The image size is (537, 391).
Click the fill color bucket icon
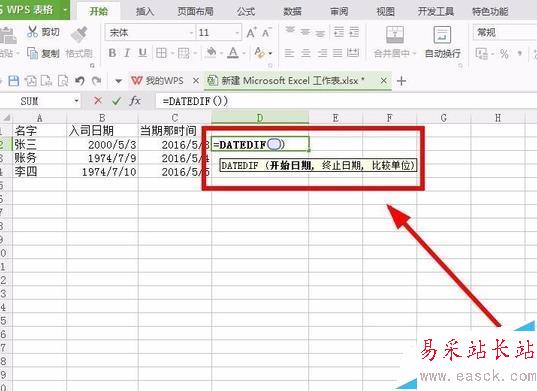(211, 53)
